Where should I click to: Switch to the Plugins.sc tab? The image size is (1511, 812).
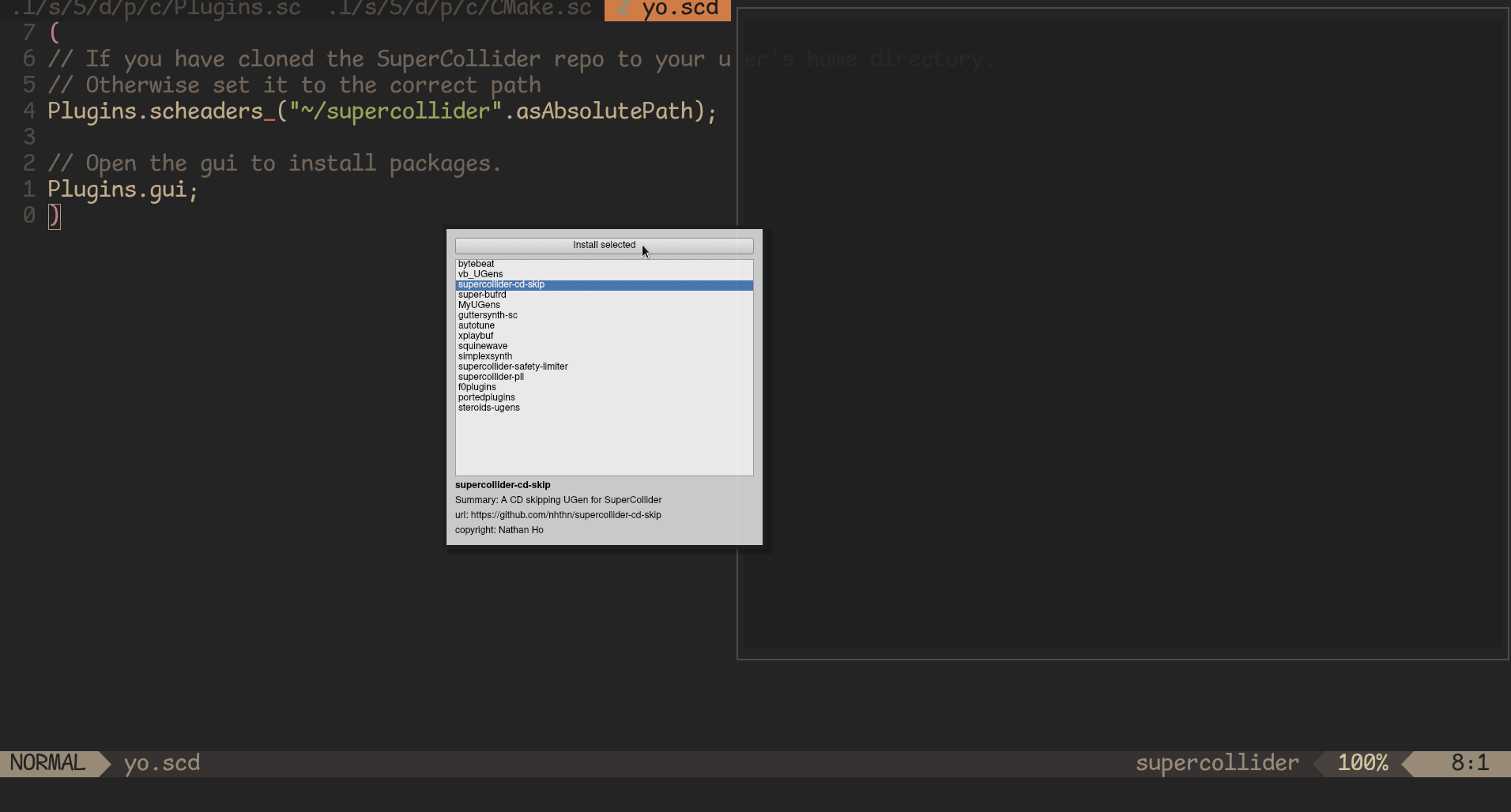click(157, 9)
